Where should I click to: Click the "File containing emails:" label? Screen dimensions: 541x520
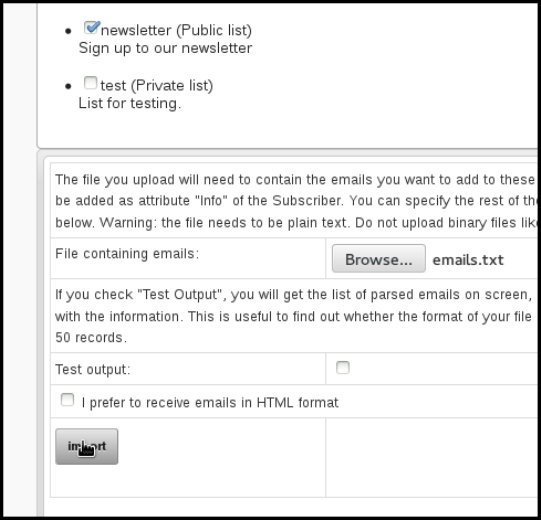click(x=127, y=254)
